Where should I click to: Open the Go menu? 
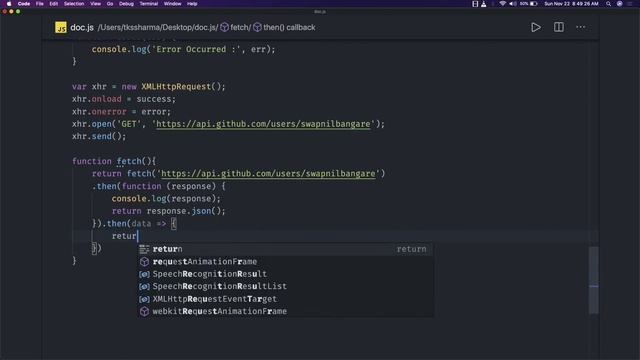(110, 4)
